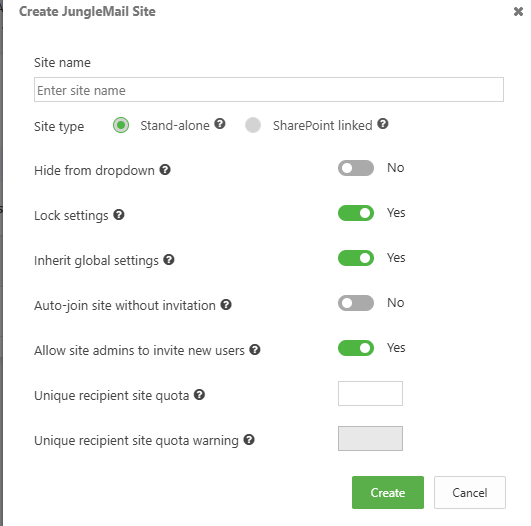Toggle Allow site admins to invite users

(356, 348)
